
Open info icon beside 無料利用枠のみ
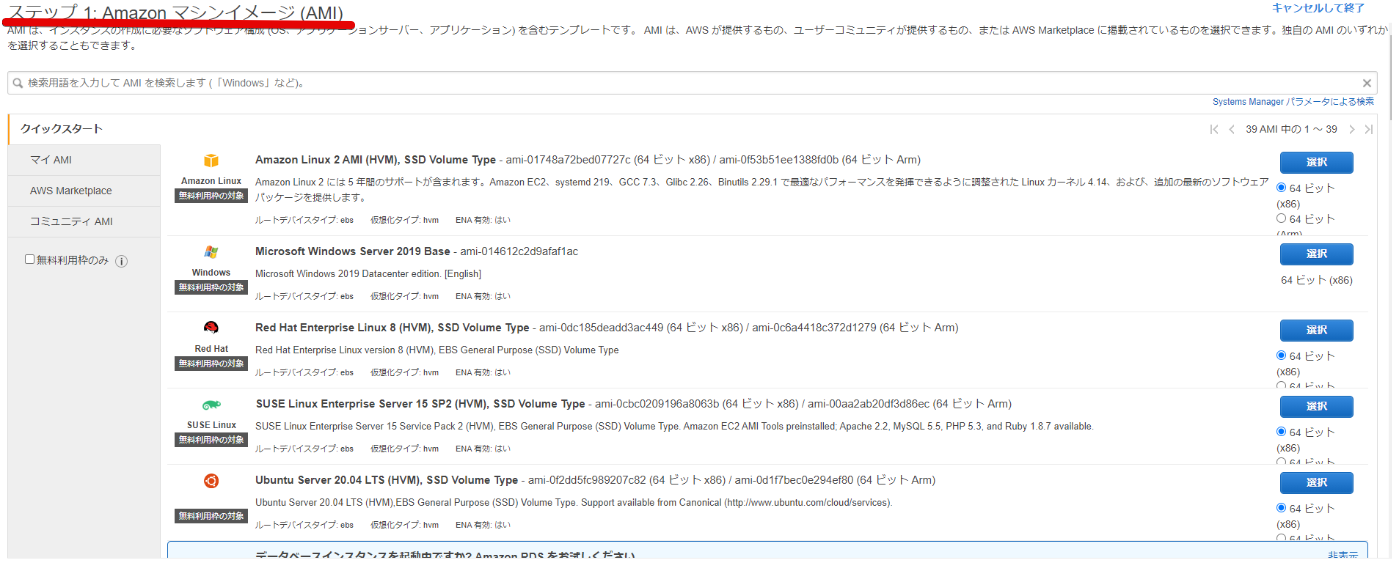pos(121,261)
